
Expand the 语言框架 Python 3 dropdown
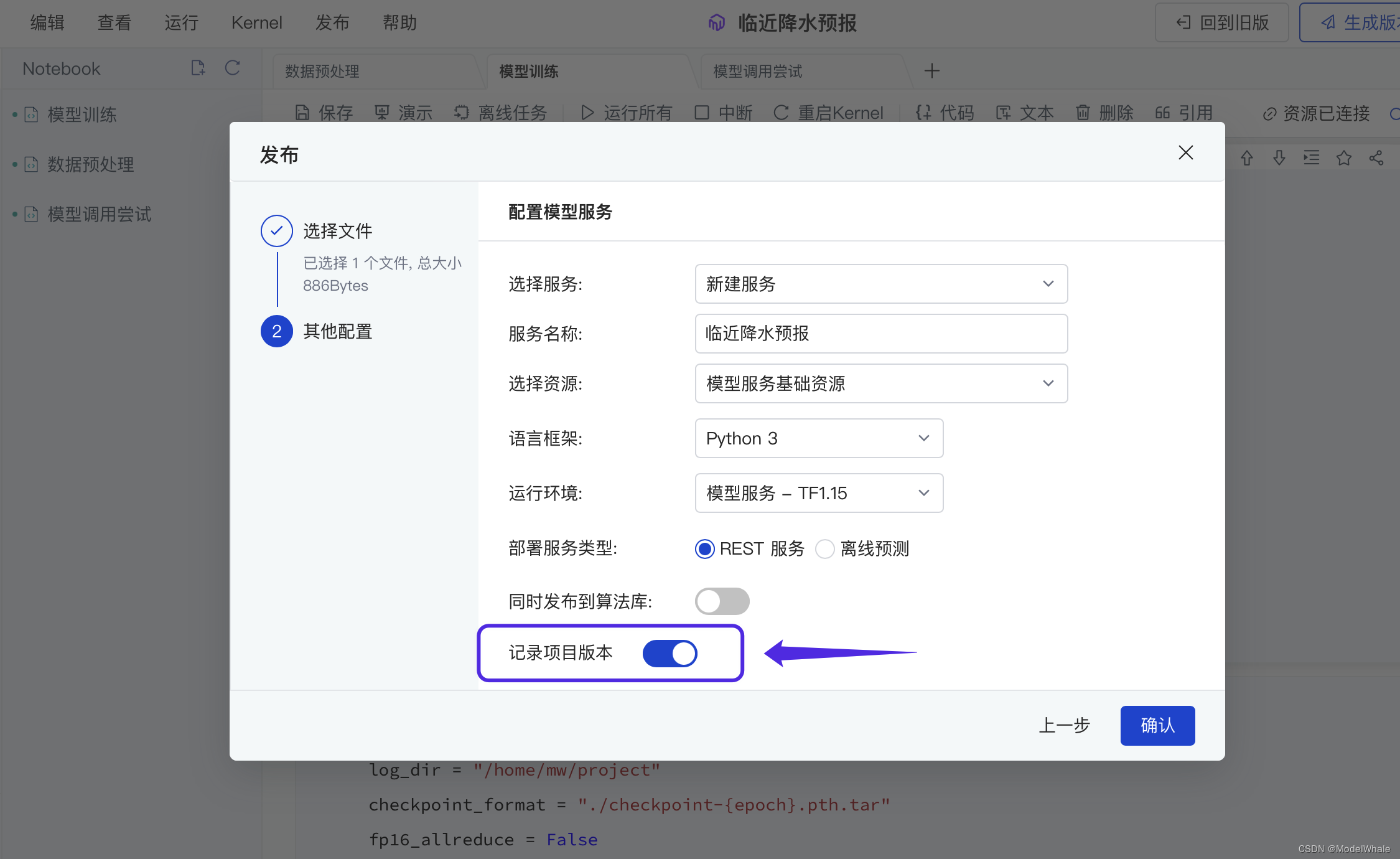click(818, 438)
